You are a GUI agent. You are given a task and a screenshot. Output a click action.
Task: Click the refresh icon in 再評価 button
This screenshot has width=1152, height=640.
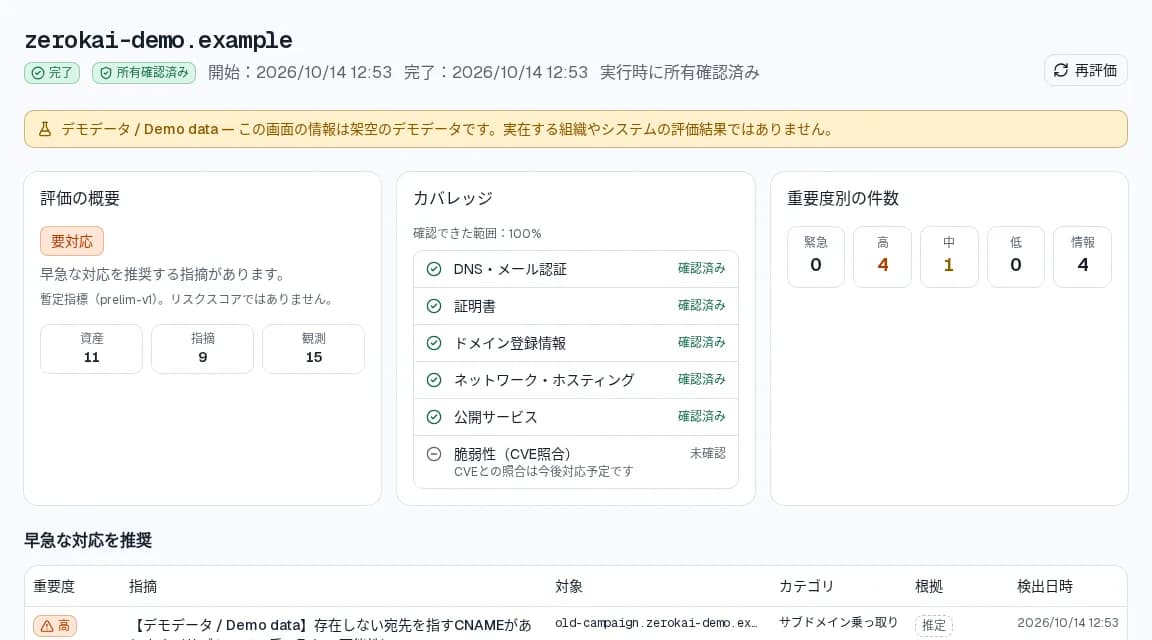[x=1061, y=71]
